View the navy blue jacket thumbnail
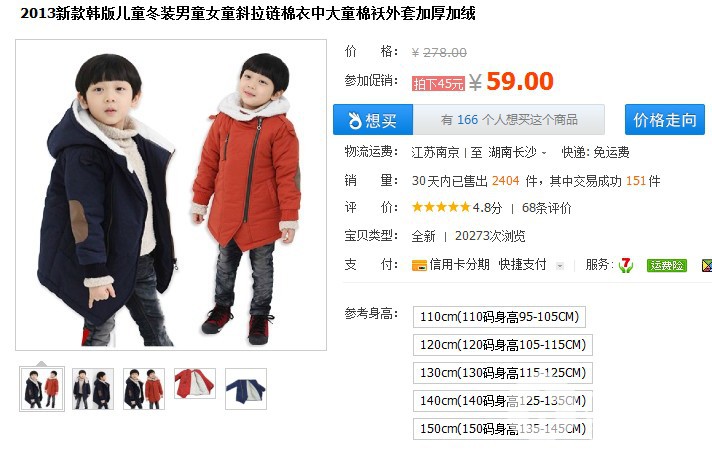Image resolution: width=712 pixels, height=451 pixels. pyautogui.click(x=246, y=389)
